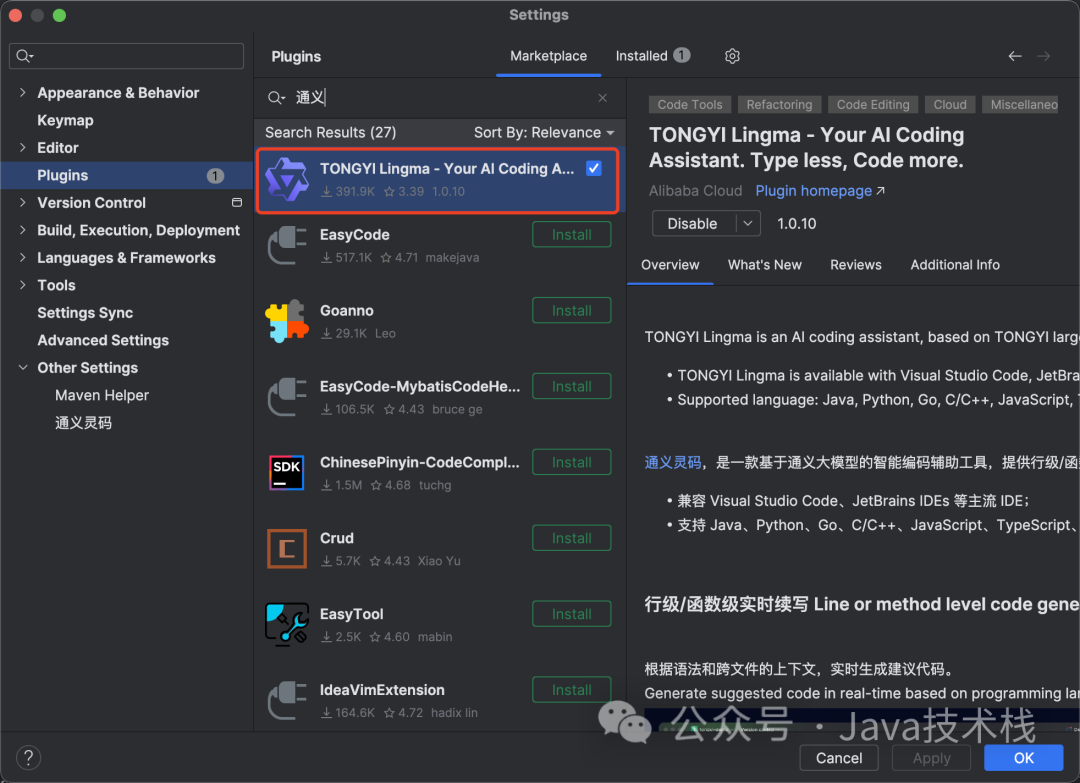The image size is (1080, 783).
Task: Clear the plugin search text
Action: [603, 98]
